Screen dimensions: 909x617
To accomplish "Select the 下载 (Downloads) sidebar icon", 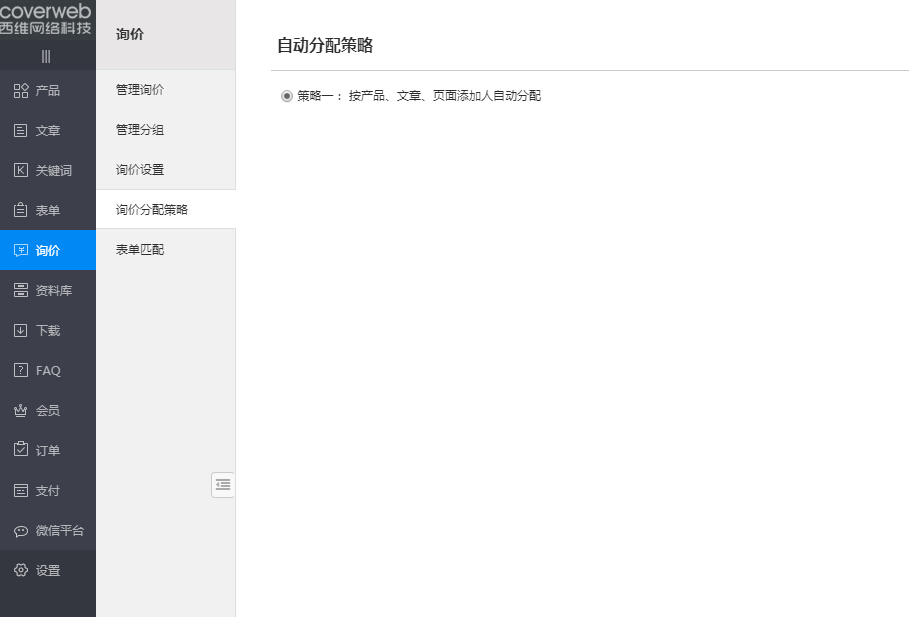I will point(47,330).
